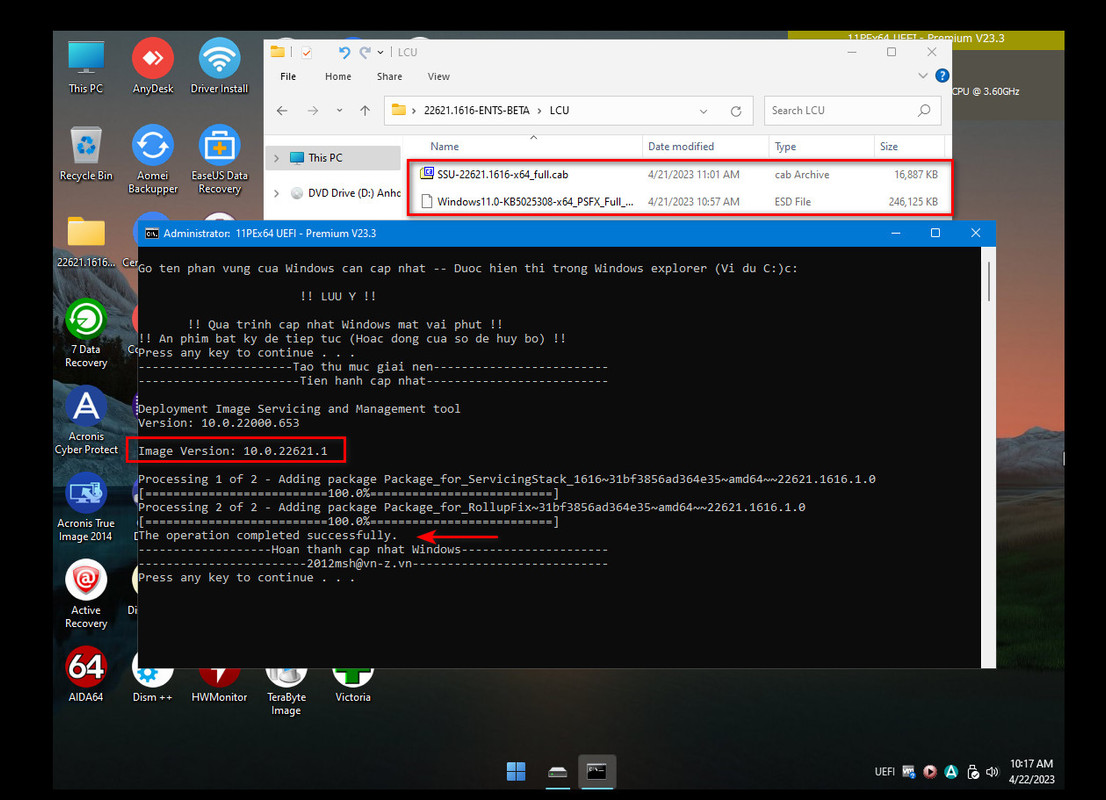Sort files by Size column header

tap(909, 146)
